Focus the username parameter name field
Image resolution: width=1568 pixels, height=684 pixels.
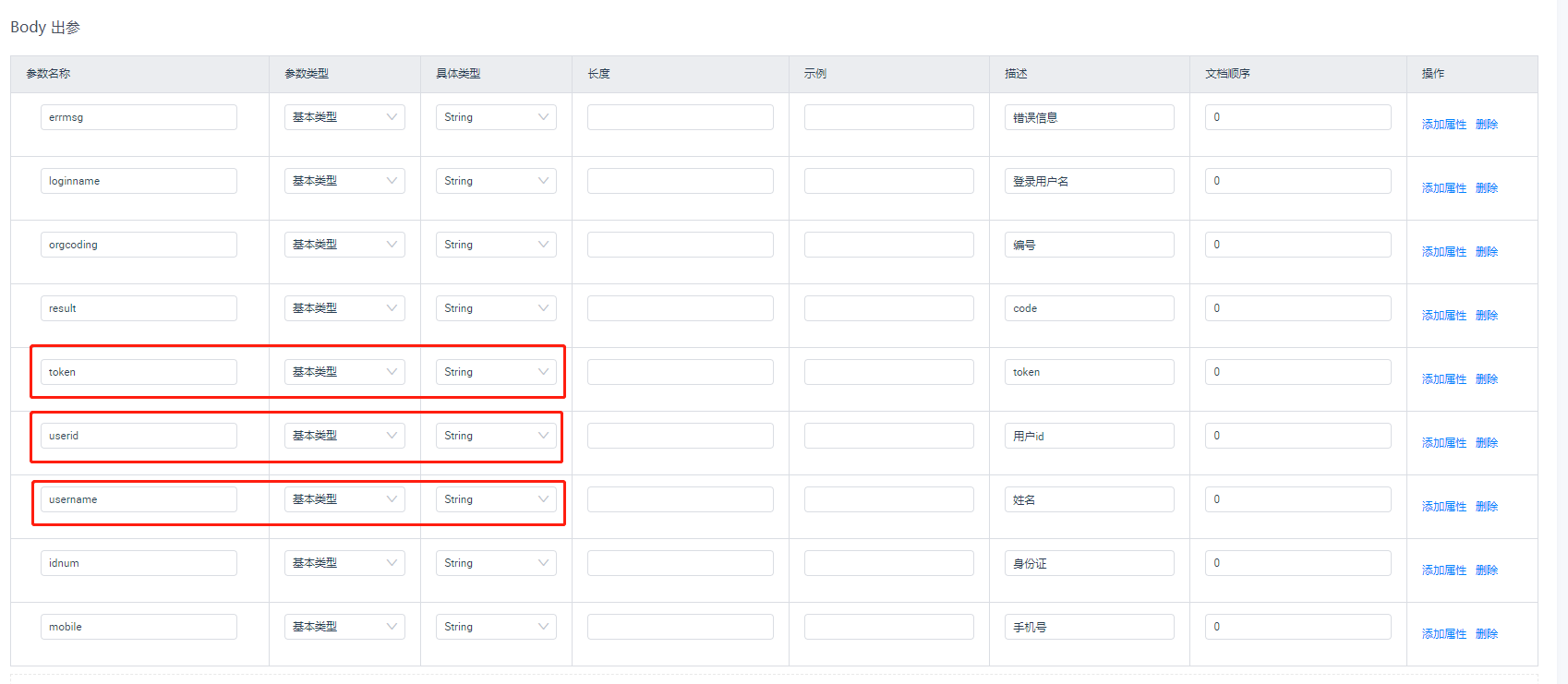pos(139,499)
